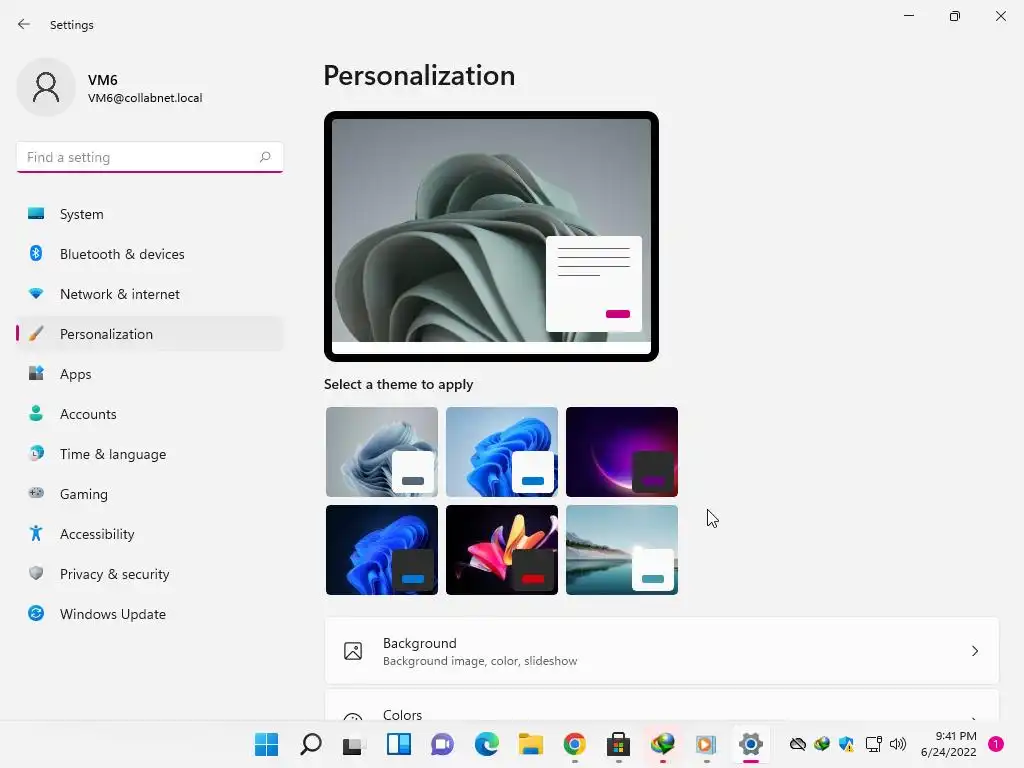Click the Background picture icon
The height and width of the screenshot is (768, 1024).
coord(353,651)
